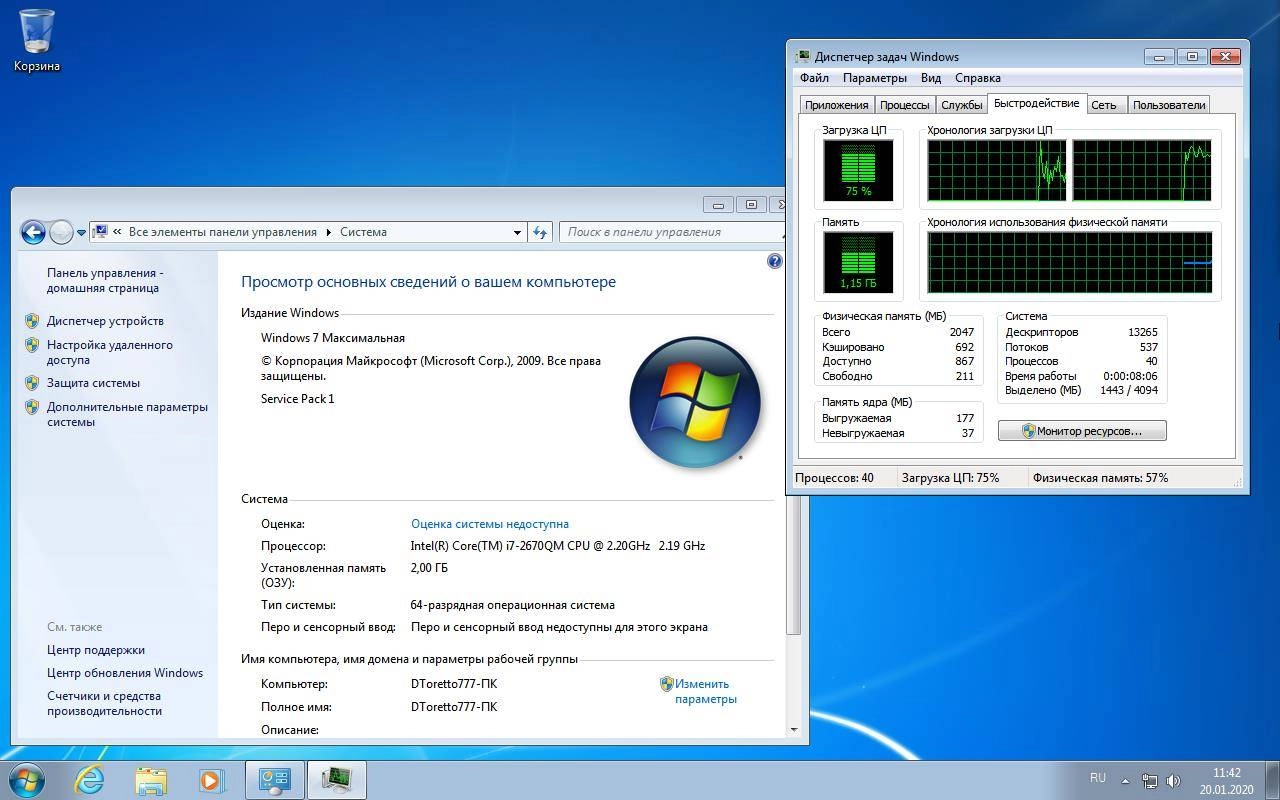Show hidden tray icons arrow
The height and width of the screenshot is (800, 1280).
[x=1125, y=781]
